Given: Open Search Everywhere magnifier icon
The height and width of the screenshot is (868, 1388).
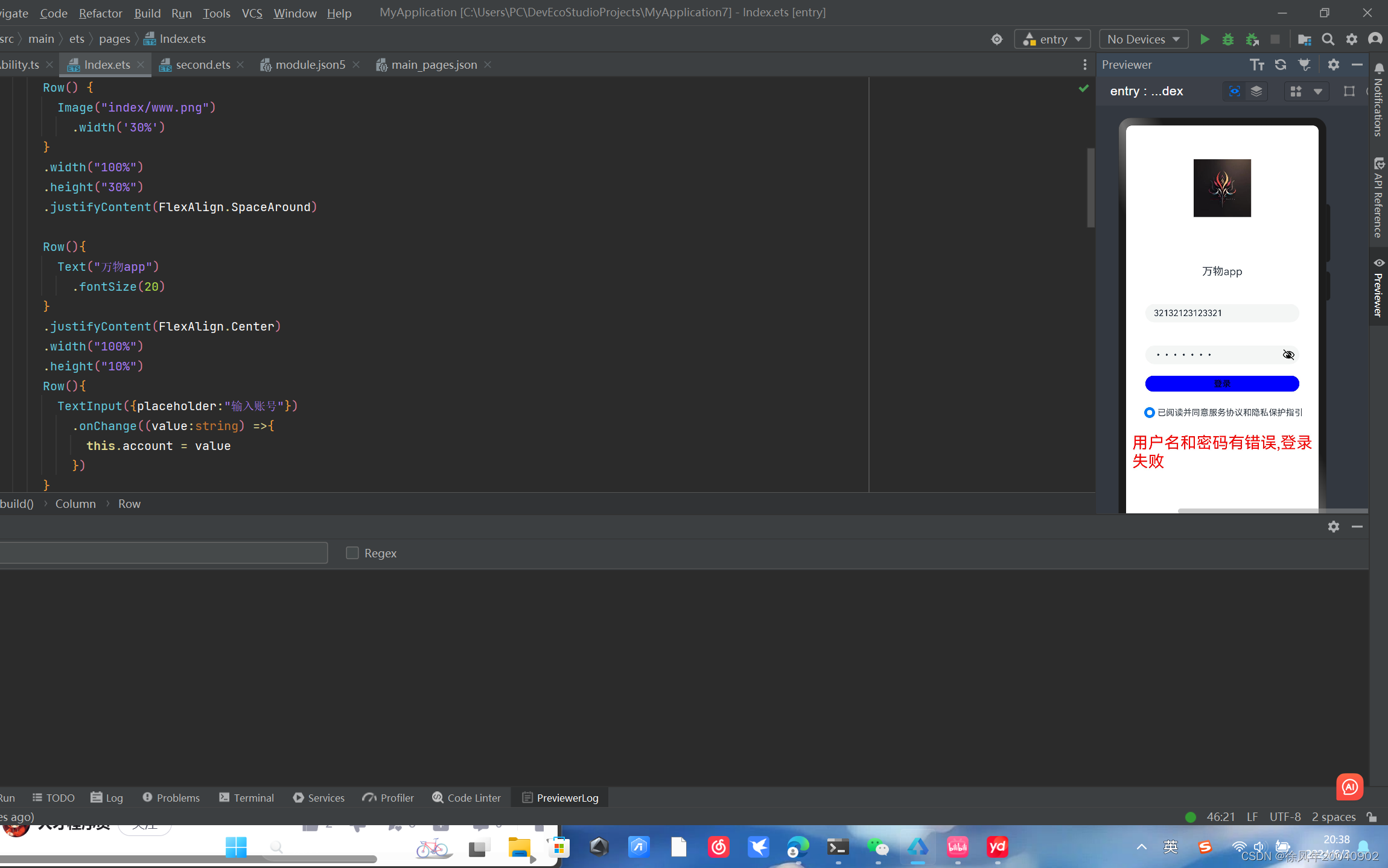Looking at the screenshot, I should [x=1328, y=39].
